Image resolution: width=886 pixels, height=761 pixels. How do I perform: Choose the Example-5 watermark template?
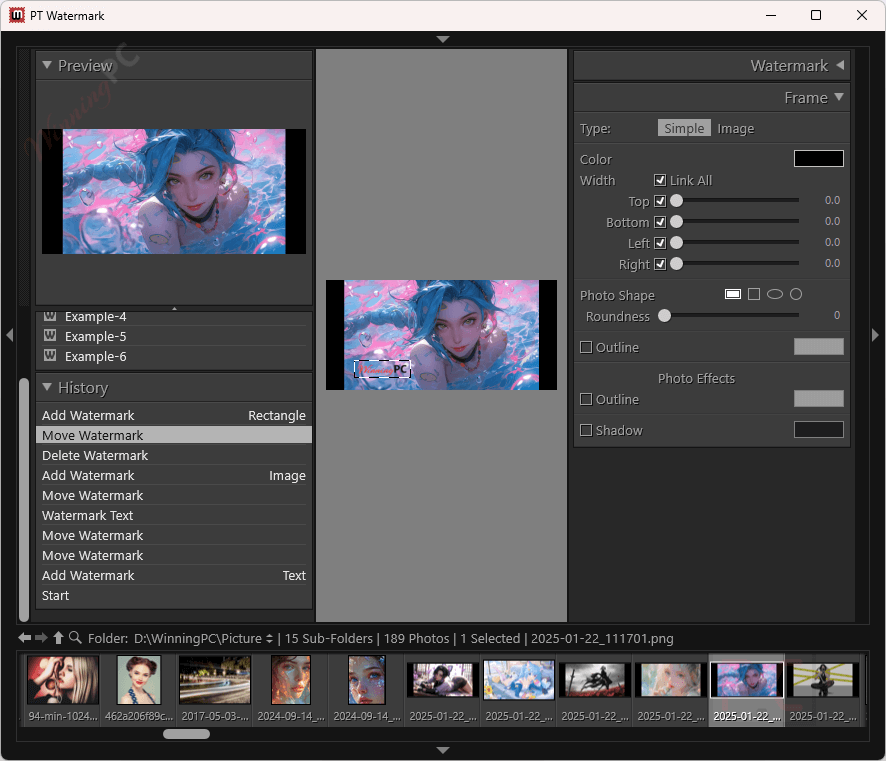[x=173, y=336]
